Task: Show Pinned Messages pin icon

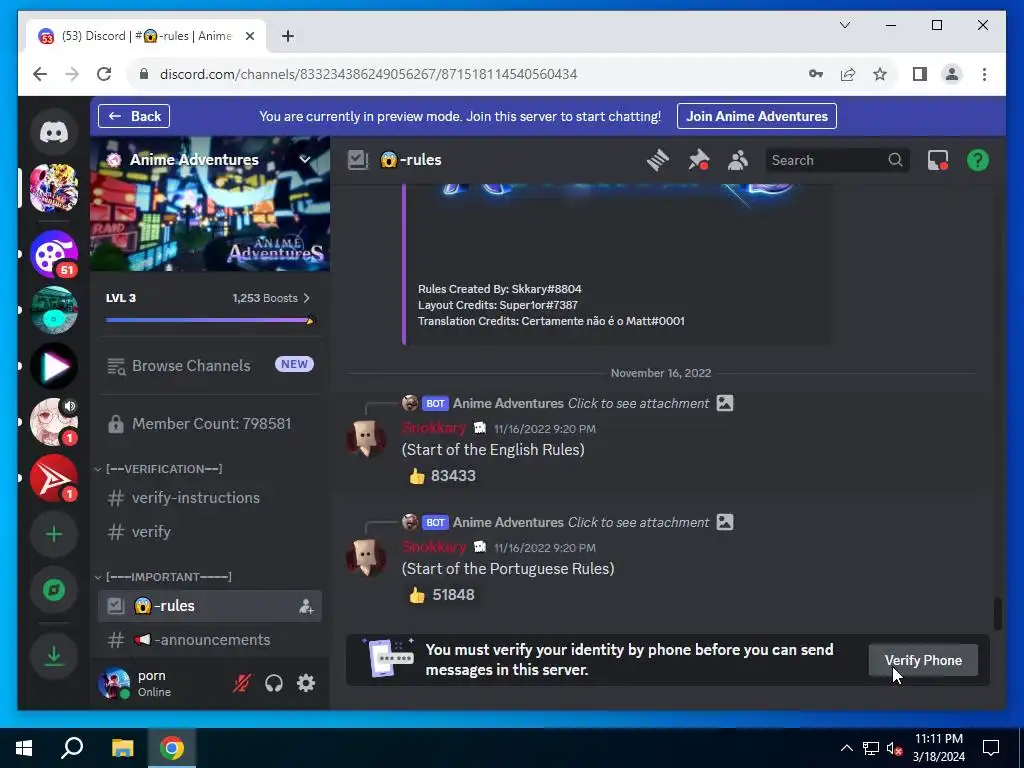Action: pos(699,160)
